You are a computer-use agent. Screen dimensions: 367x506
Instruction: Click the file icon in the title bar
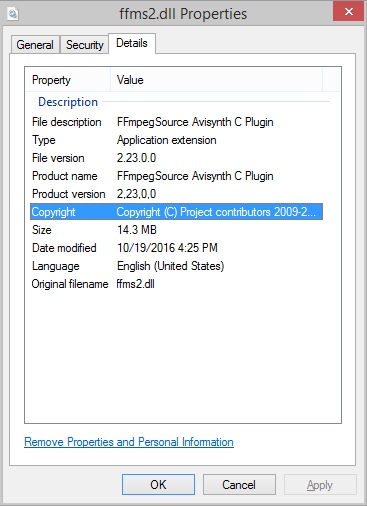click(13, 14)
